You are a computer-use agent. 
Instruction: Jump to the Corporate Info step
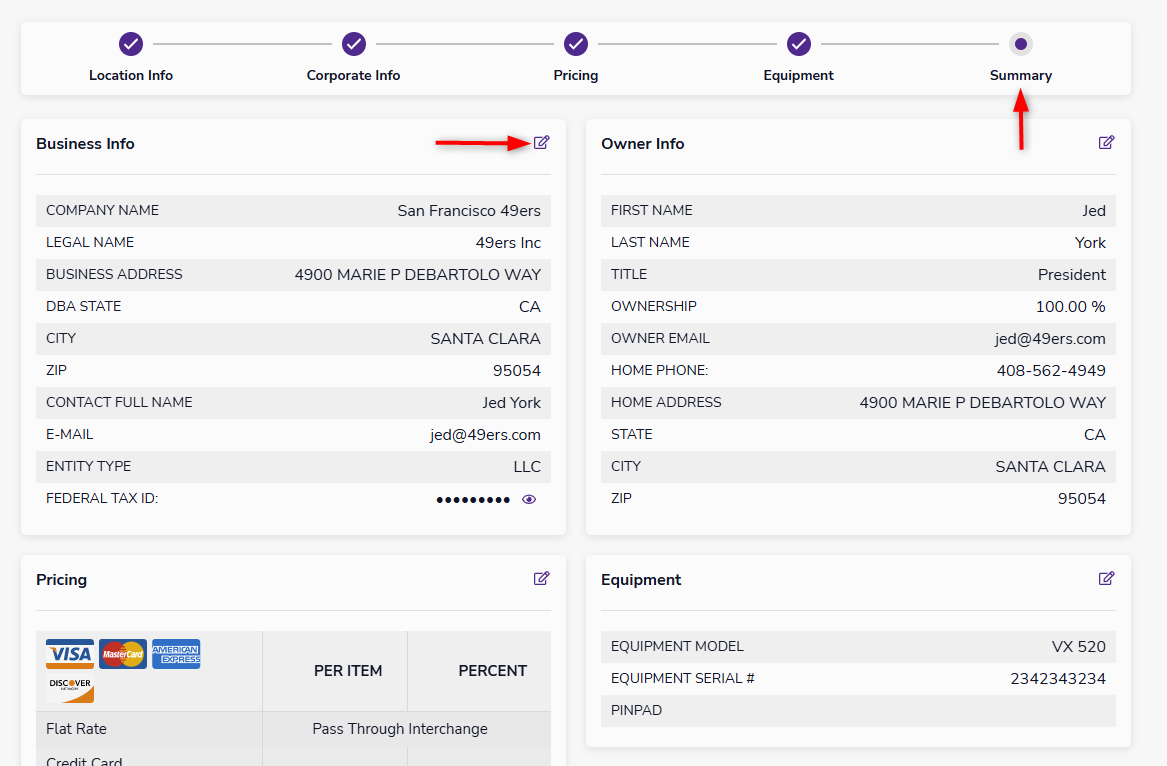[354, 45]
